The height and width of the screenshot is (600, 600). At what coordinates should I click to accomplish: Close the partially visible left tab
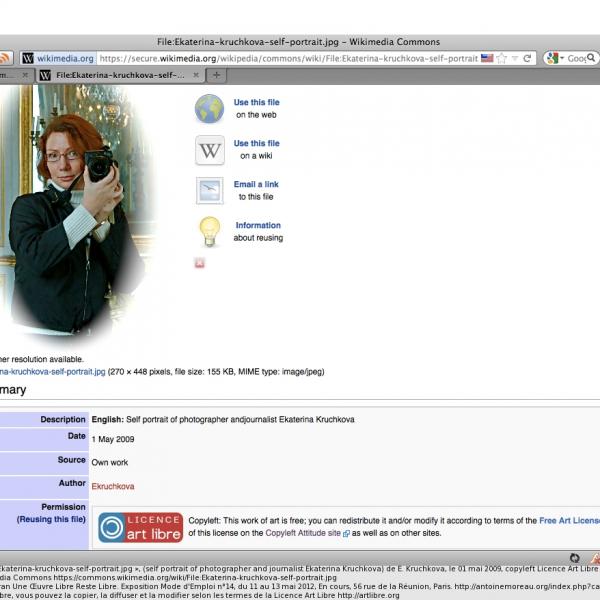25,75
